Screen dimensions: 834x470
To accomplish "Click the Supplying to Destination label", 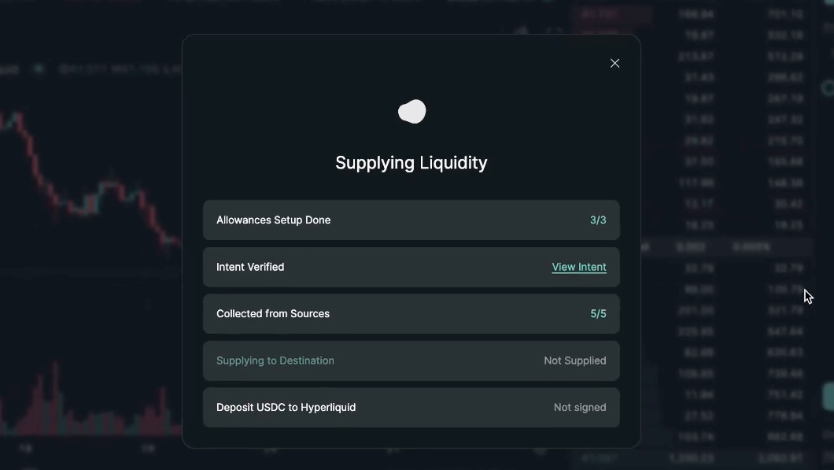I will click(x=275, y=360).
